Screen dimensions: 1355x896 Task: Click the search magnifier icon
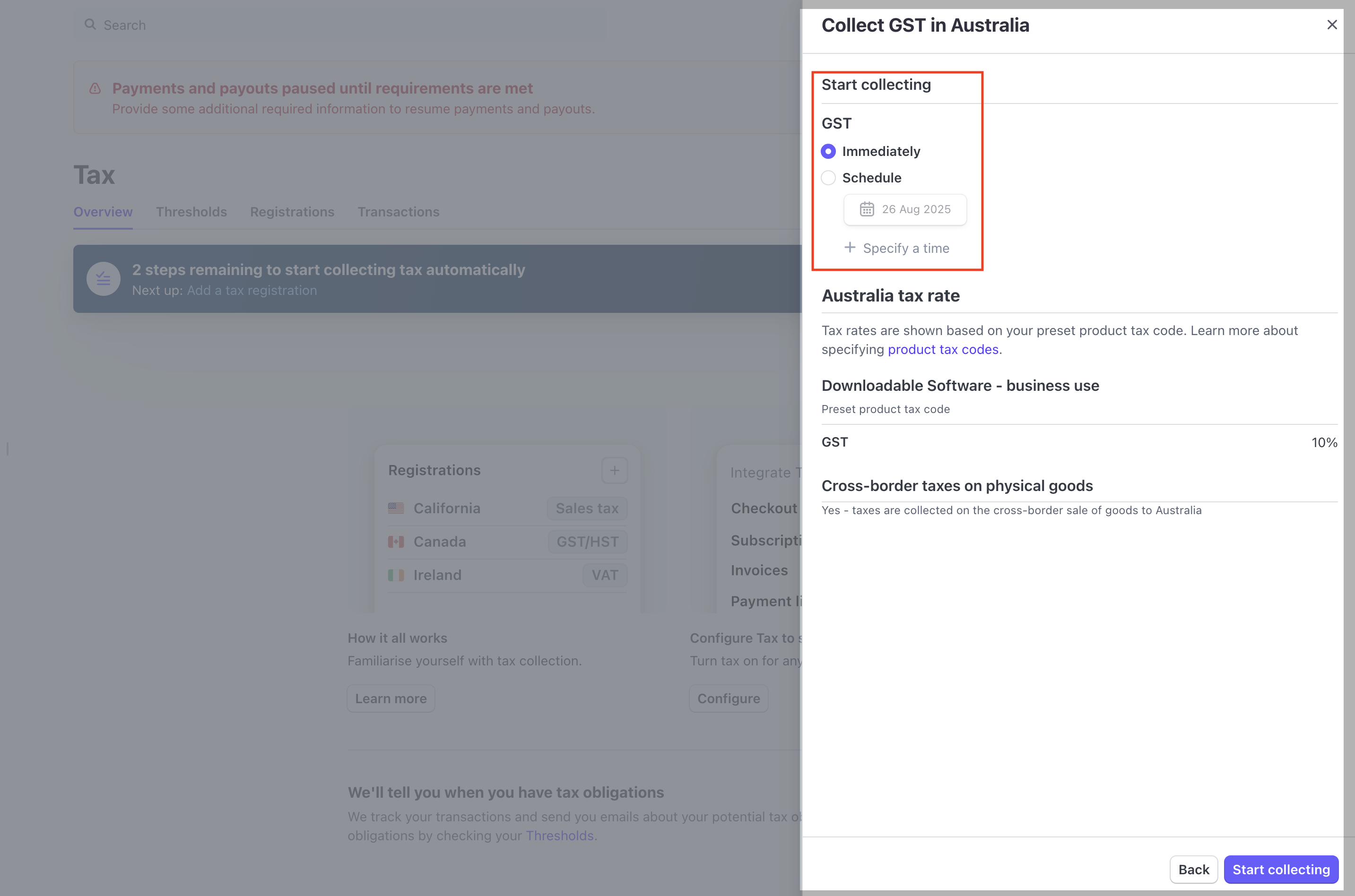point(90,25)
